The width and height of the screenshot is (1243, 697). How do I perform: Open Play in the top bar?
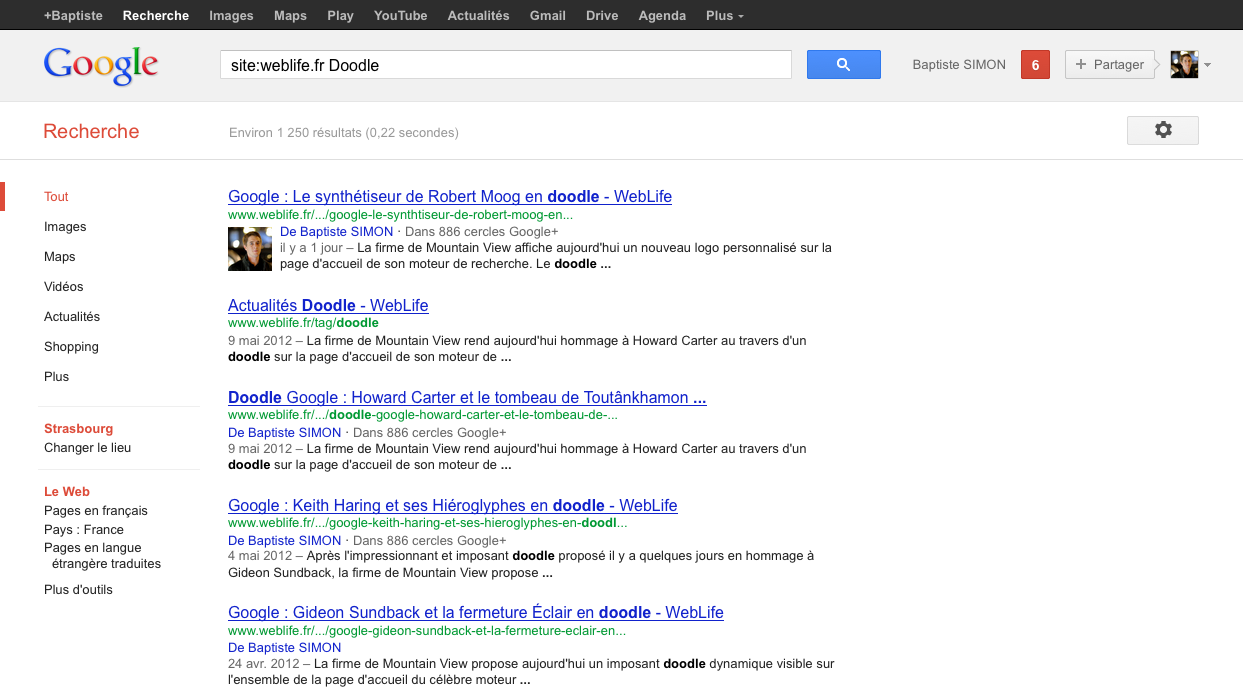(x=340, y=15)
